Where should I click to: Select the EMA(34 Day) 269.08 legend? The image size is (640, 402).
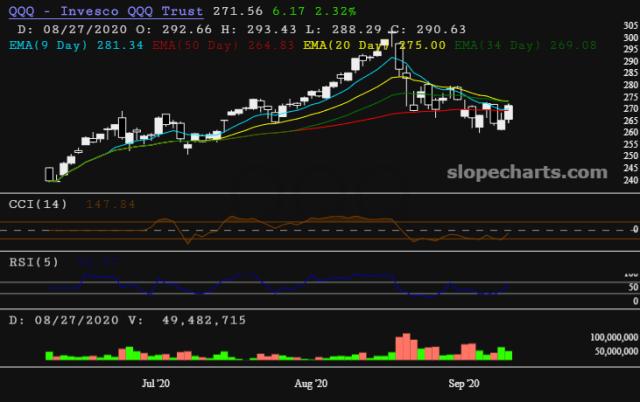pos(525,45)
